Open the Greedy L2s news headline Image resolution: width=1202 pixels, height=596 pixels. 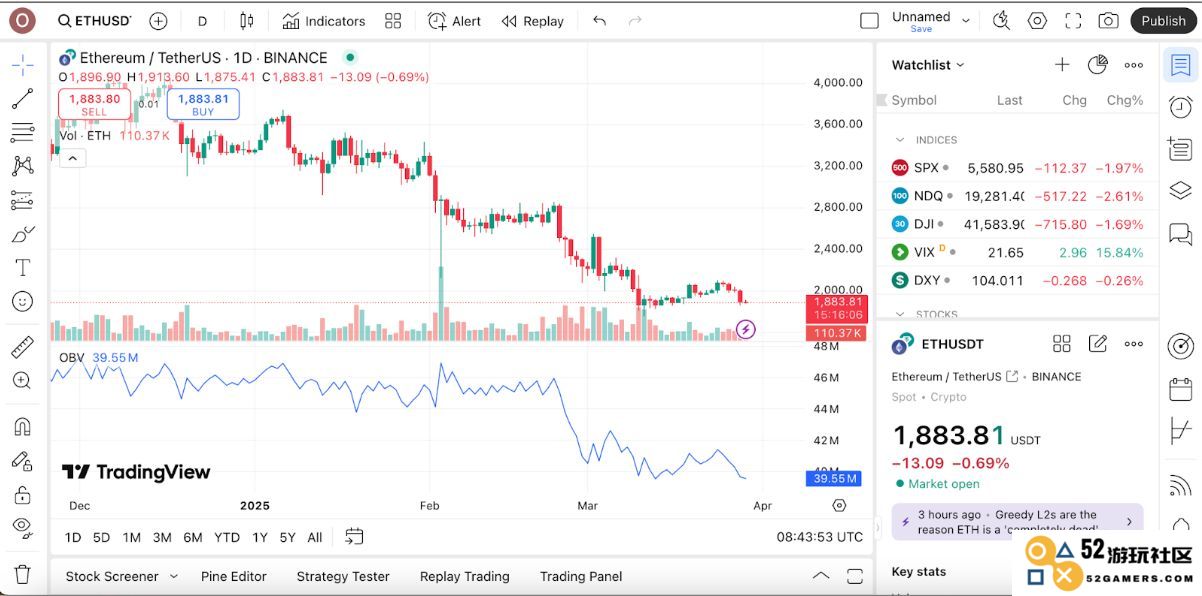(1017, 521)
